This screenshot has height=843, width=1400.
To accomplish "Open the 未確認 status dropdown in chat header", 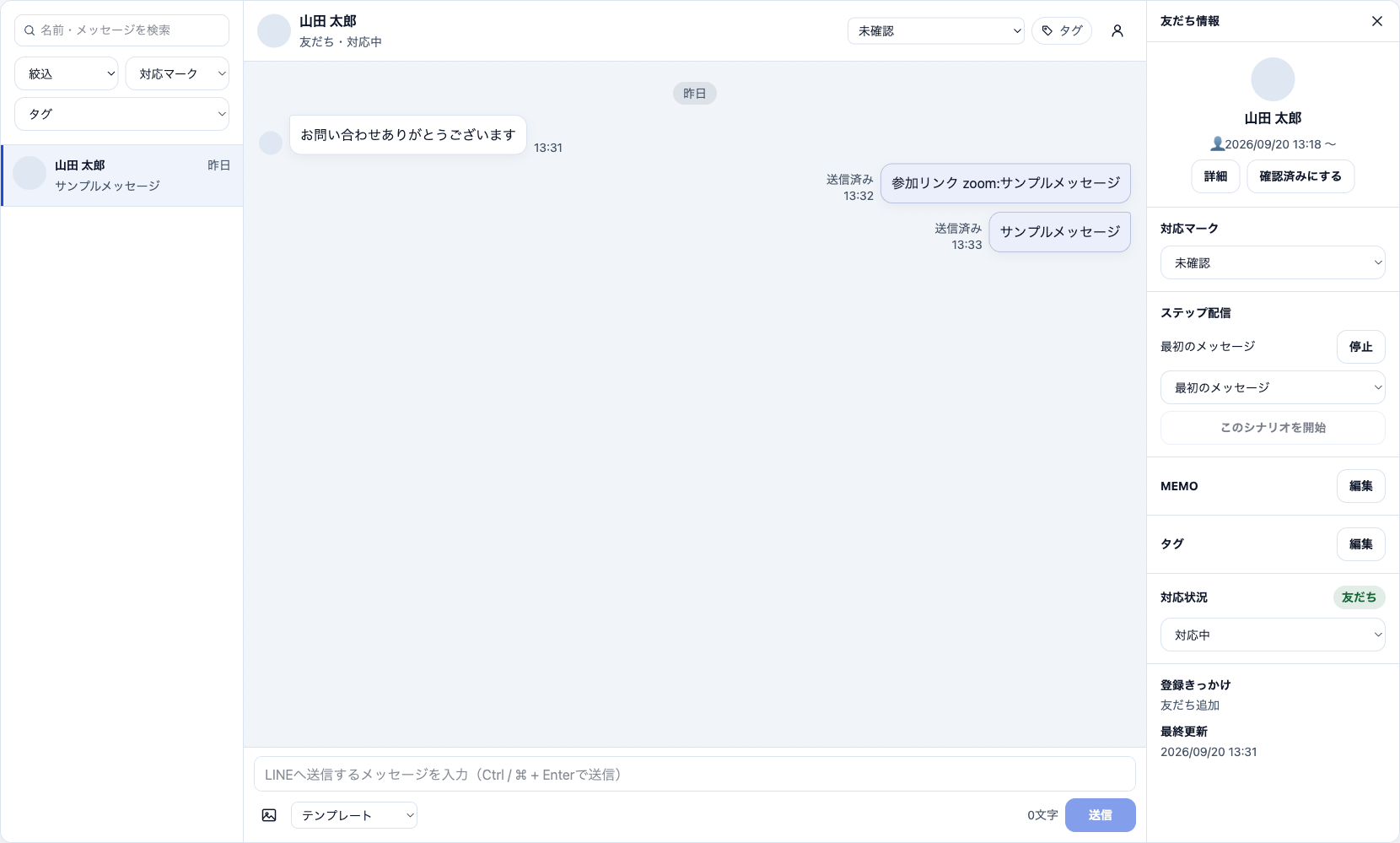I will click(x=936, y=31).
